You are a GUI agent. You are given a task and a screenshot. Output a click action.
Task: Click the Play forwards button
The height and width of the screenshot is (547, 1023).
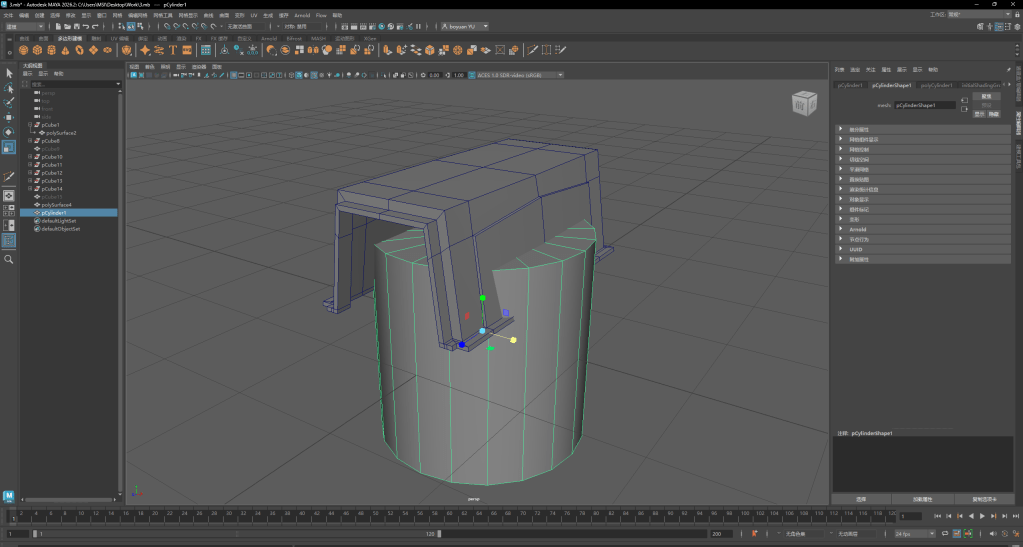pyautogui.click(x=982, y=516)
